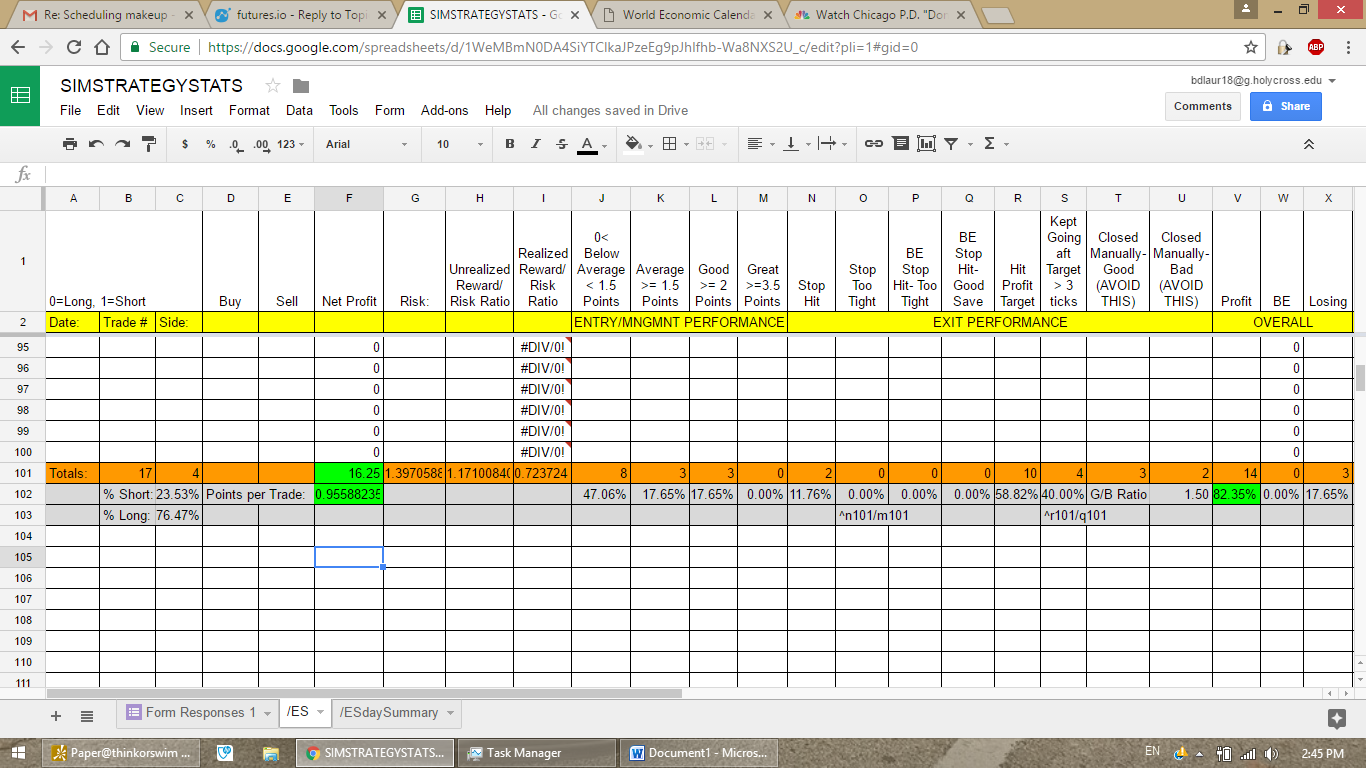1366x768 pixels.
Task: Star the SIMSTRATEGYSTATS document
Action: (273, 86)
